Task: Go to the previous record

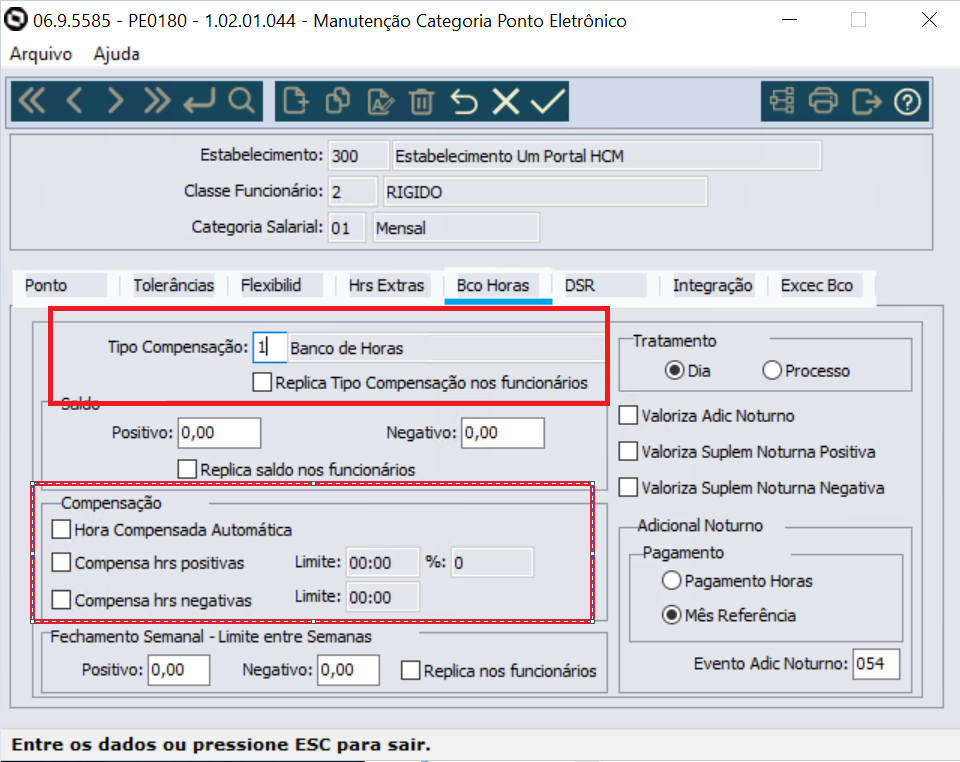Action: pyautogui.click(x=74, y=101)
